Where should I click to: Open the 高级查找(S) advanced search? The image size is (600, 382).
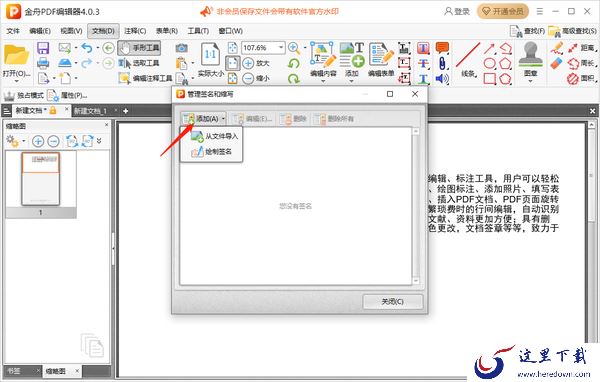572,31
